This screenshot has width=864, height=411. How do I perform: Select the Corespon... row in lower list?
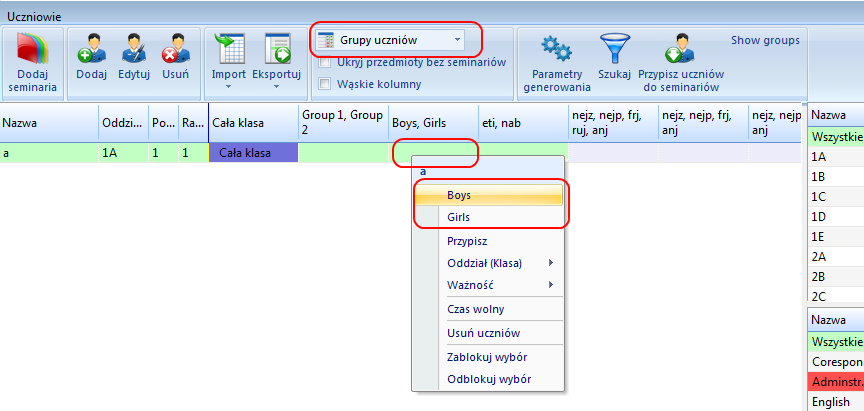pos(836,361)
